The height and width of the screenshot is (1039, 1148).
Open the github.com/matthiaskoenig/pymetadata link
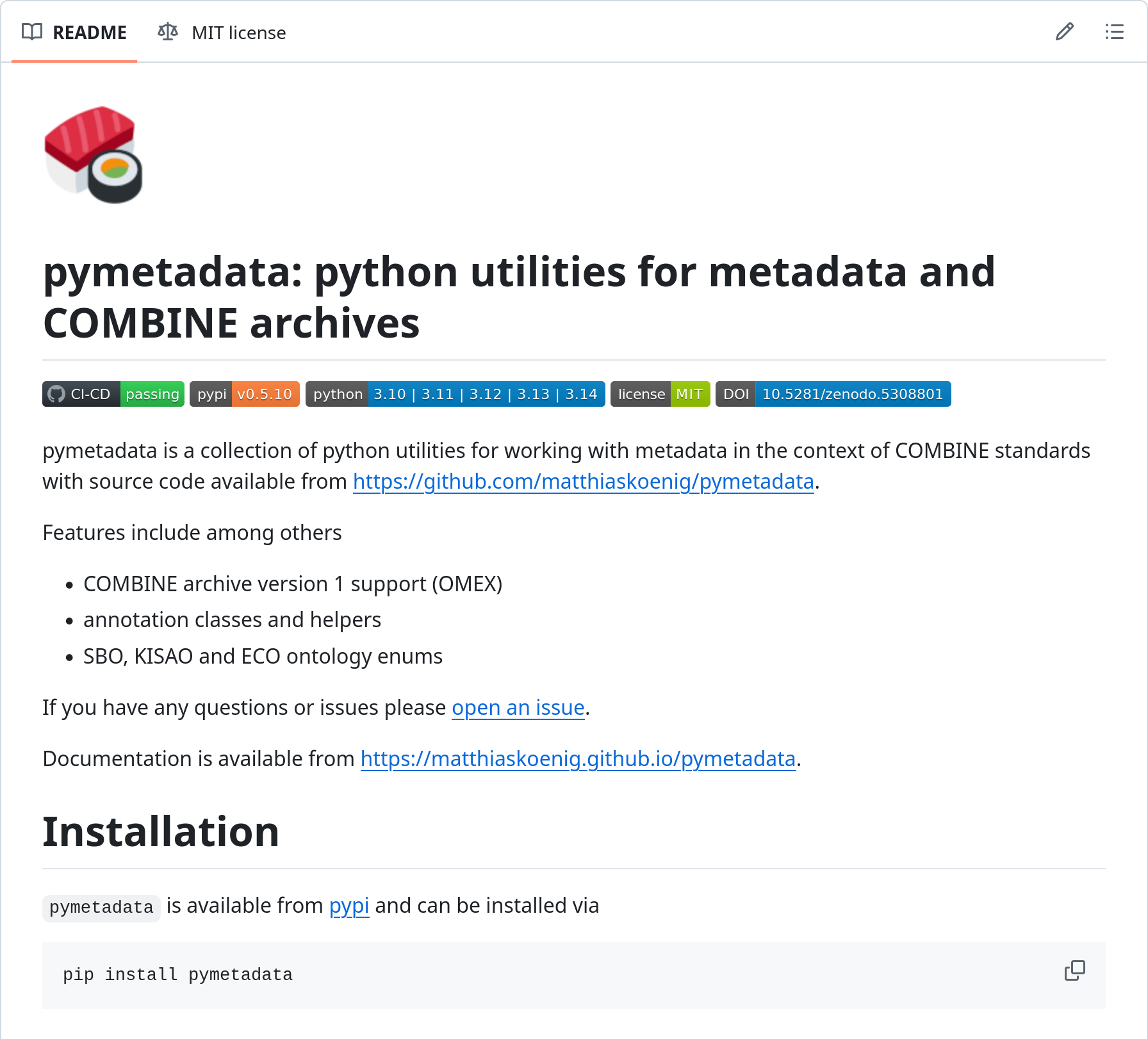(583, 482)
